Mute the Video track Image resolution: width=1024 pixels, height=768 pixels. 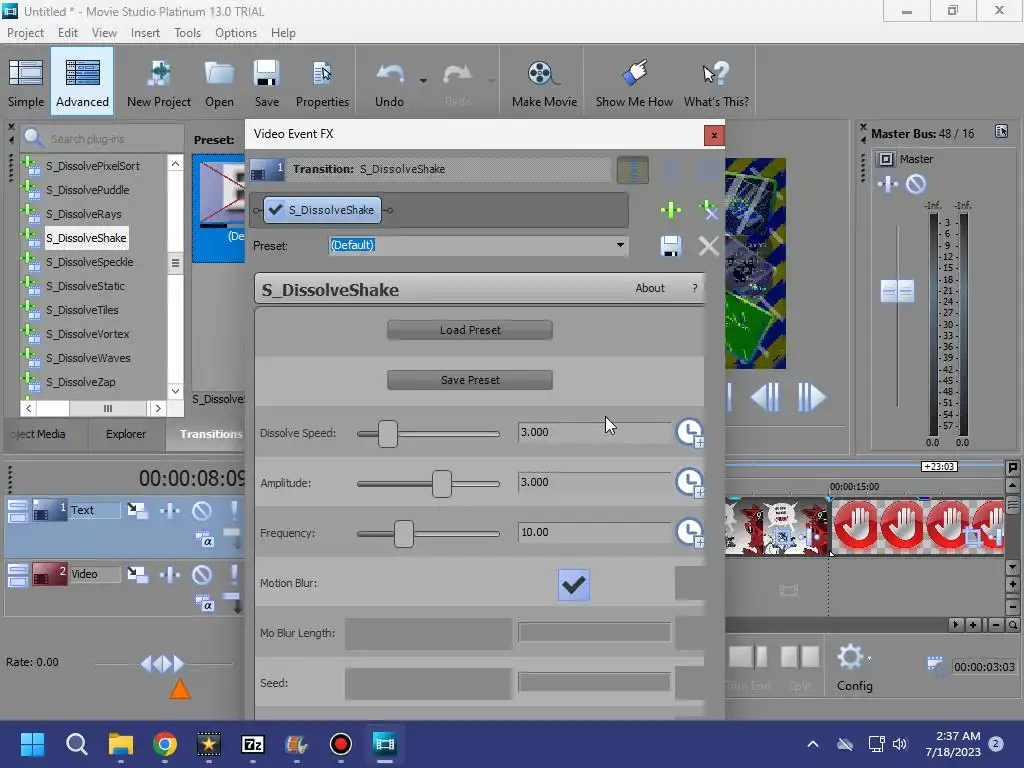pos(202,575)
